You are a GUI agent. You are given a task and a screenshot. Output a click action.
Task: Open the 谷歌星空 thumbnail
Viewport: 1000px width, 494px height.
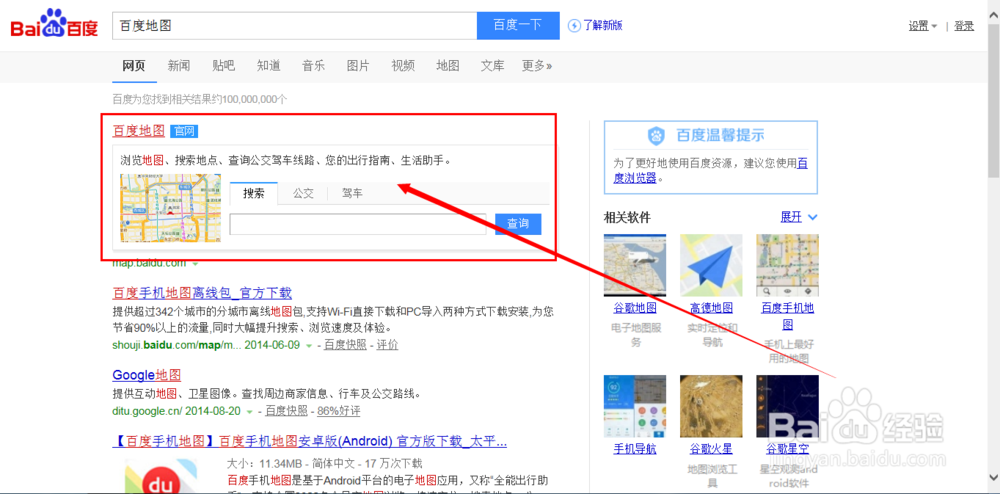[788, 406]
